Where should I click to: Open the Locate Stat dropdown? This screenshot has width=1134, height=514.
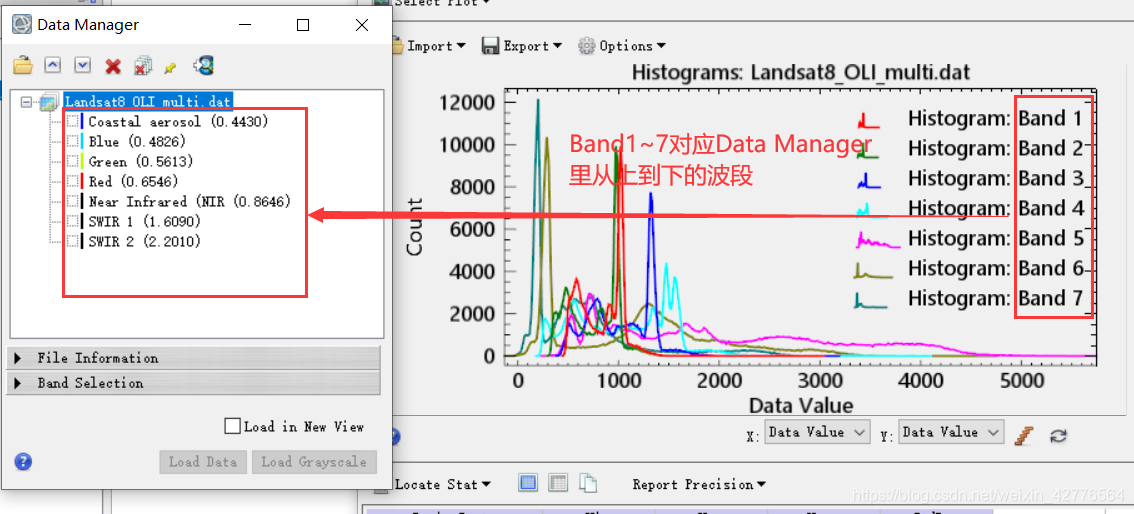(443, 484)
